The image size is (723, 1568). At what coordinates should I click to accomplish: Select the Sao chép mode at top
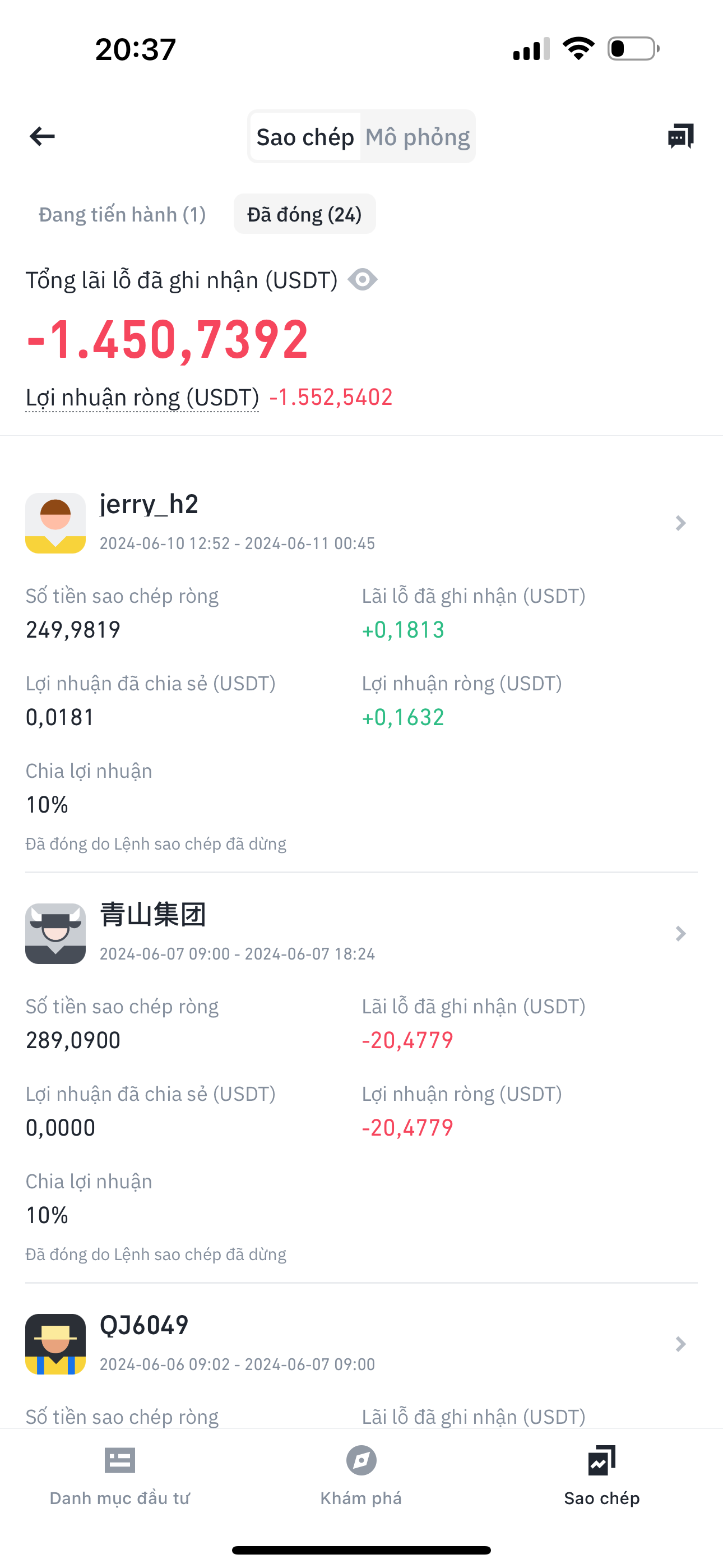[305, 137]
